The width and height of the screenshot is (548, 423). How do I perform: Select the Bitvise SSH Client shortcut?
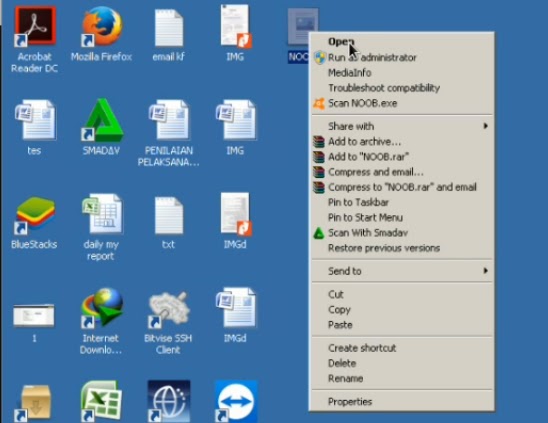click(x=169, y=309)
